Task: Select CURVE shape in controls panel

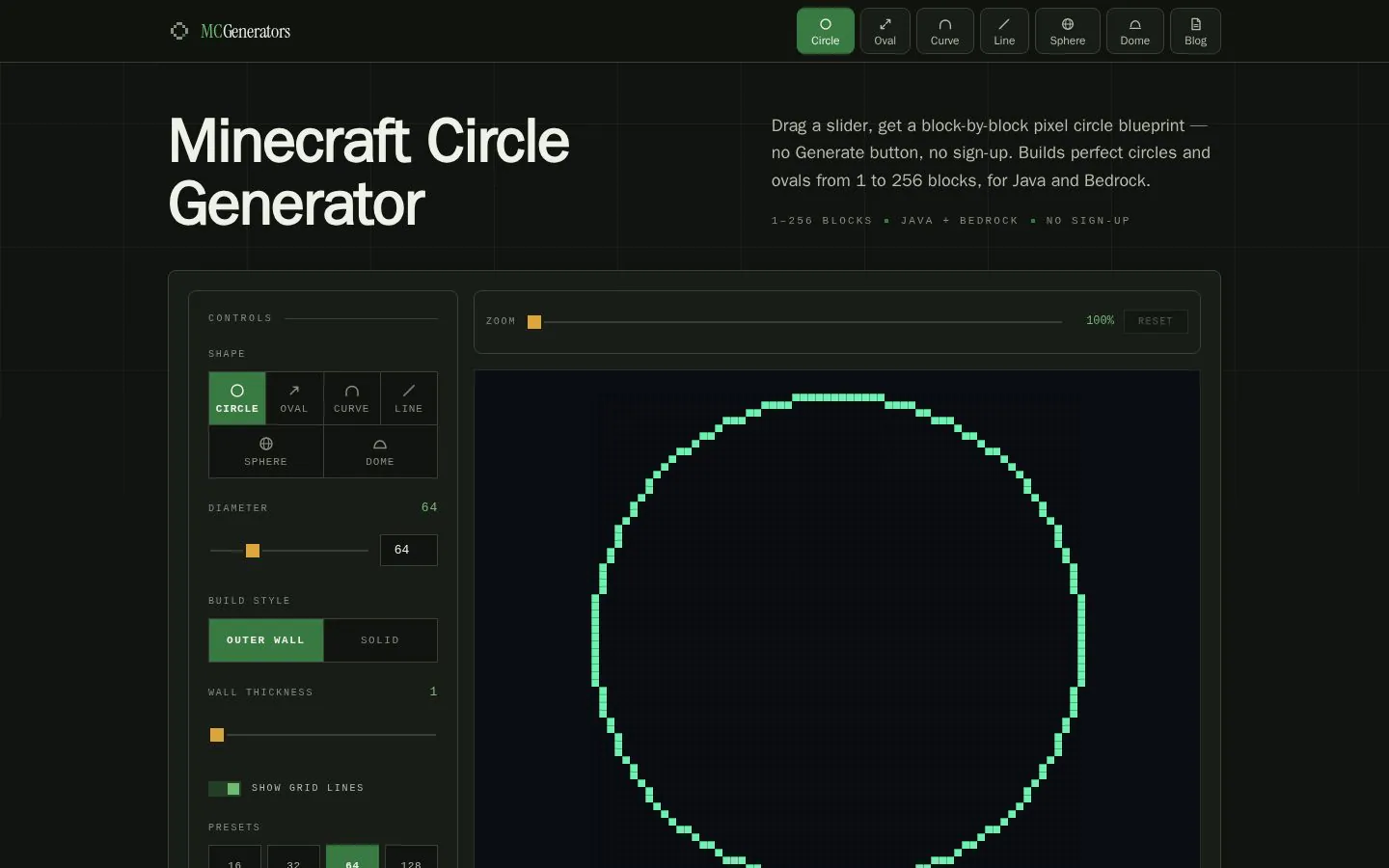Action: pos(351,398)
